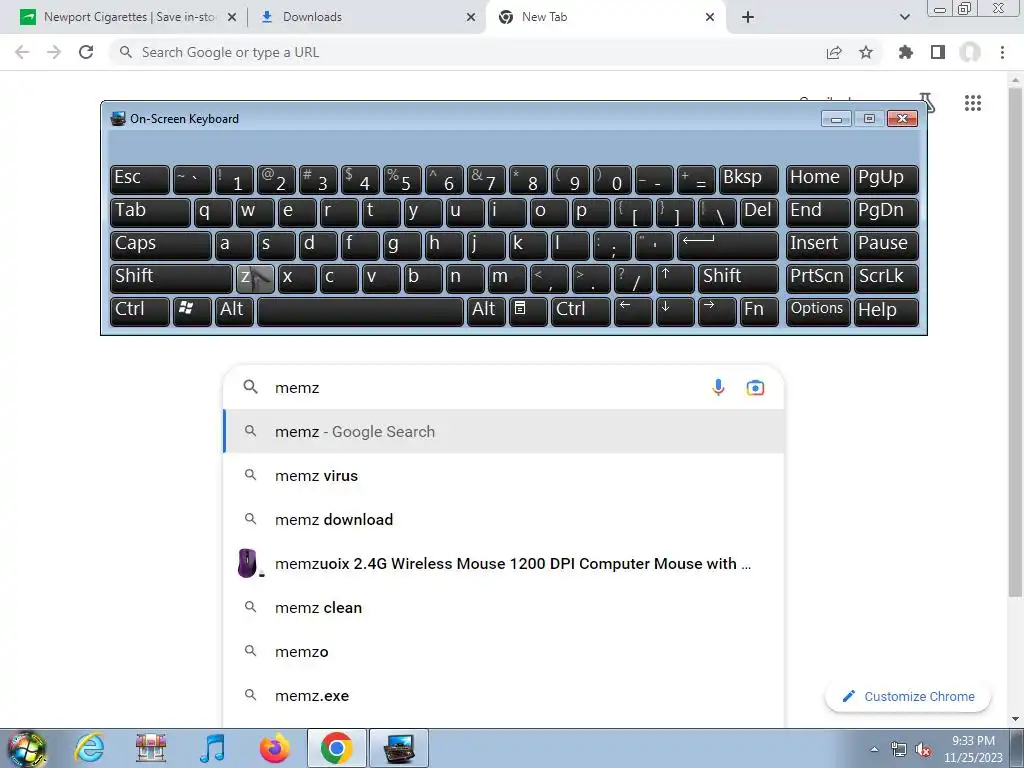The width and height of the screenshot is (1024, 768).
Task: Bookmark this tab with the star icon
Action: (x=866, y=52)
